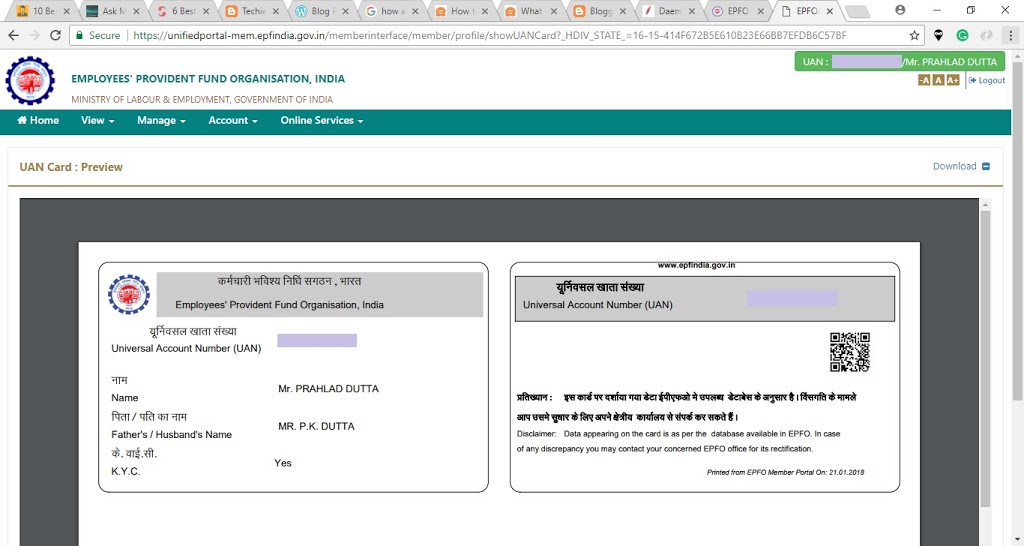Click the location pin extension icon
Image resolution: width=1024 pixels, height=546 pixels.
coord(938,35)
